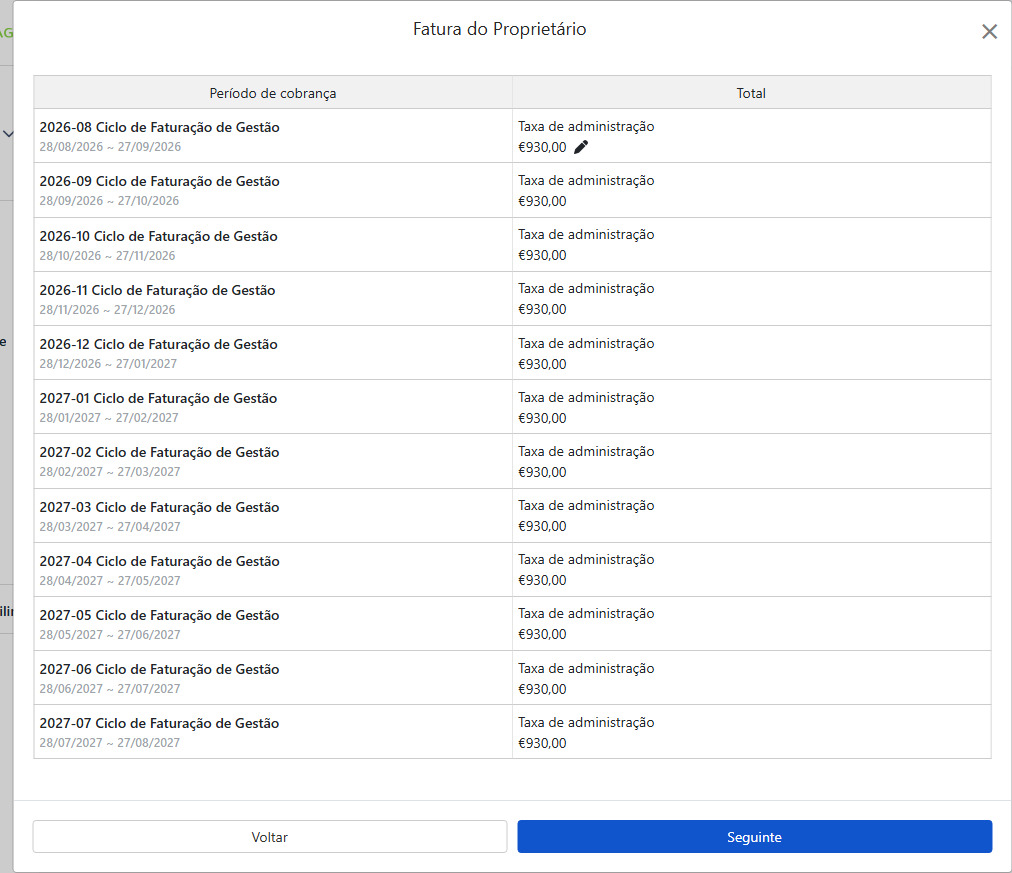Select date range 28/02/2027 ~ 27/03/2027

tap(110, 472)
